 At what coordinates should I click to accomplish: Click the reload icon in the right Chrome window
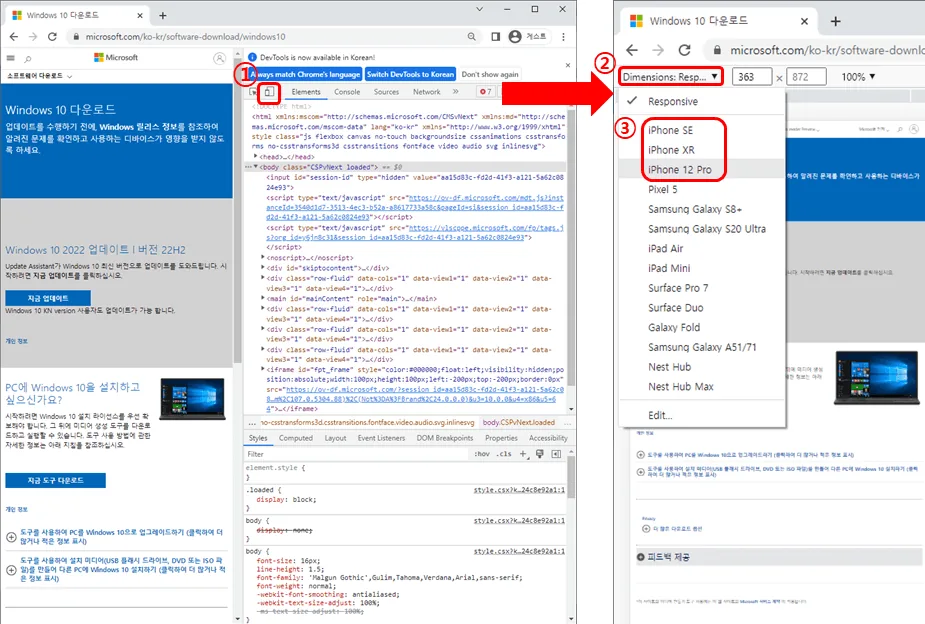coord(684,50)
